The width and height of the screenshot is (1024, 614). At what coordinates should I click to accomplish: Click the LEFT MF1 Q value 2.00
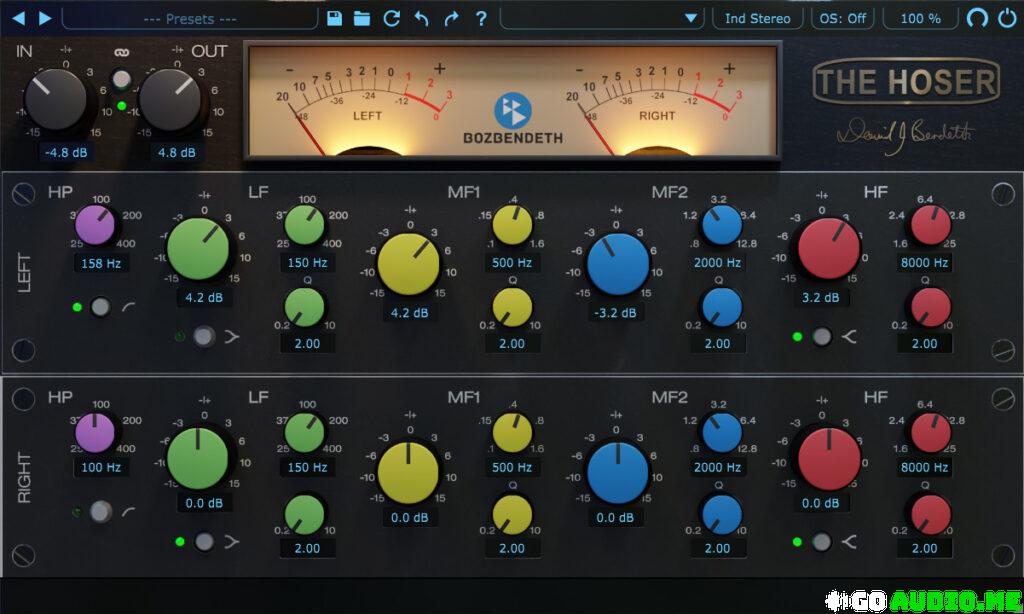point(512,343)
